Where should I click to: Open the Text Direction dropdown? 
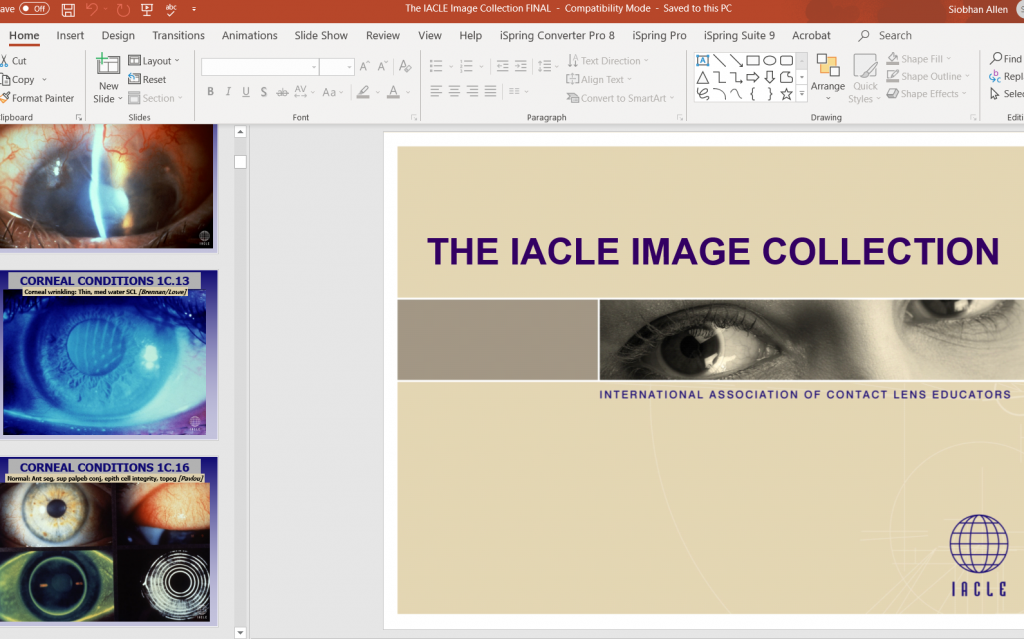608,61
